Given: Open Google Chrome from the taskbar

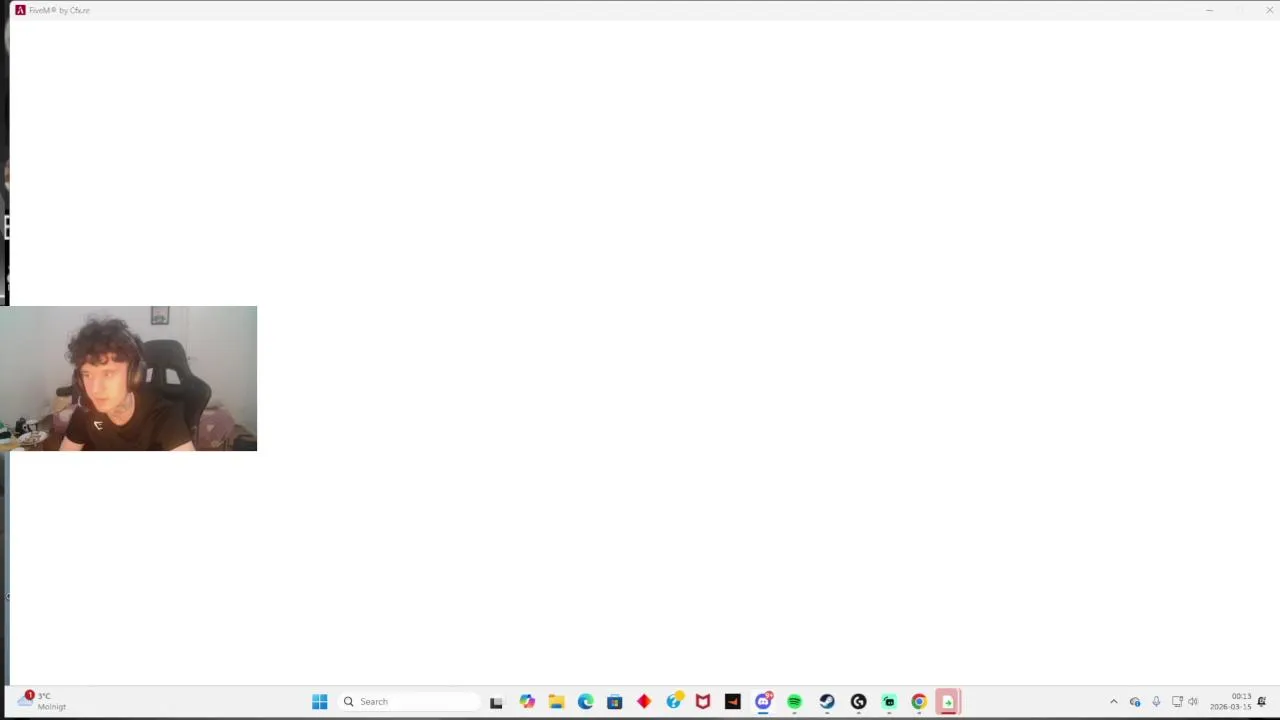Looking at the screenshot, I should (919, 702).
